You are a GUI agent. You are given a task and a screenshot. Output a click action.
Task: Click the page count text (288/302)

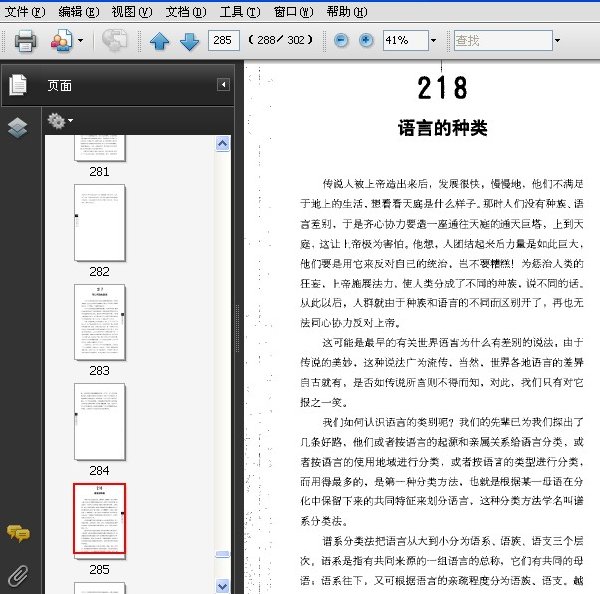click(x=280, y=40)
